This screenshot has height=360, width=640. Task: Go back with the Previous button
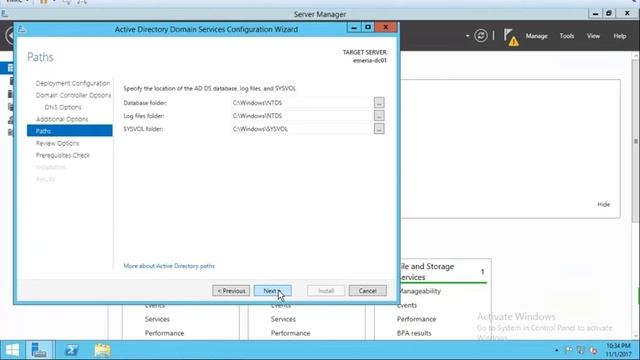(x=231, y=291)
